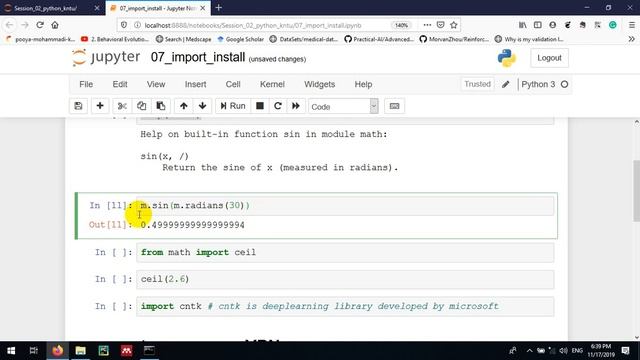Reload the current page
The height and width of the screenshot is (360, 640).
(40, 25)
